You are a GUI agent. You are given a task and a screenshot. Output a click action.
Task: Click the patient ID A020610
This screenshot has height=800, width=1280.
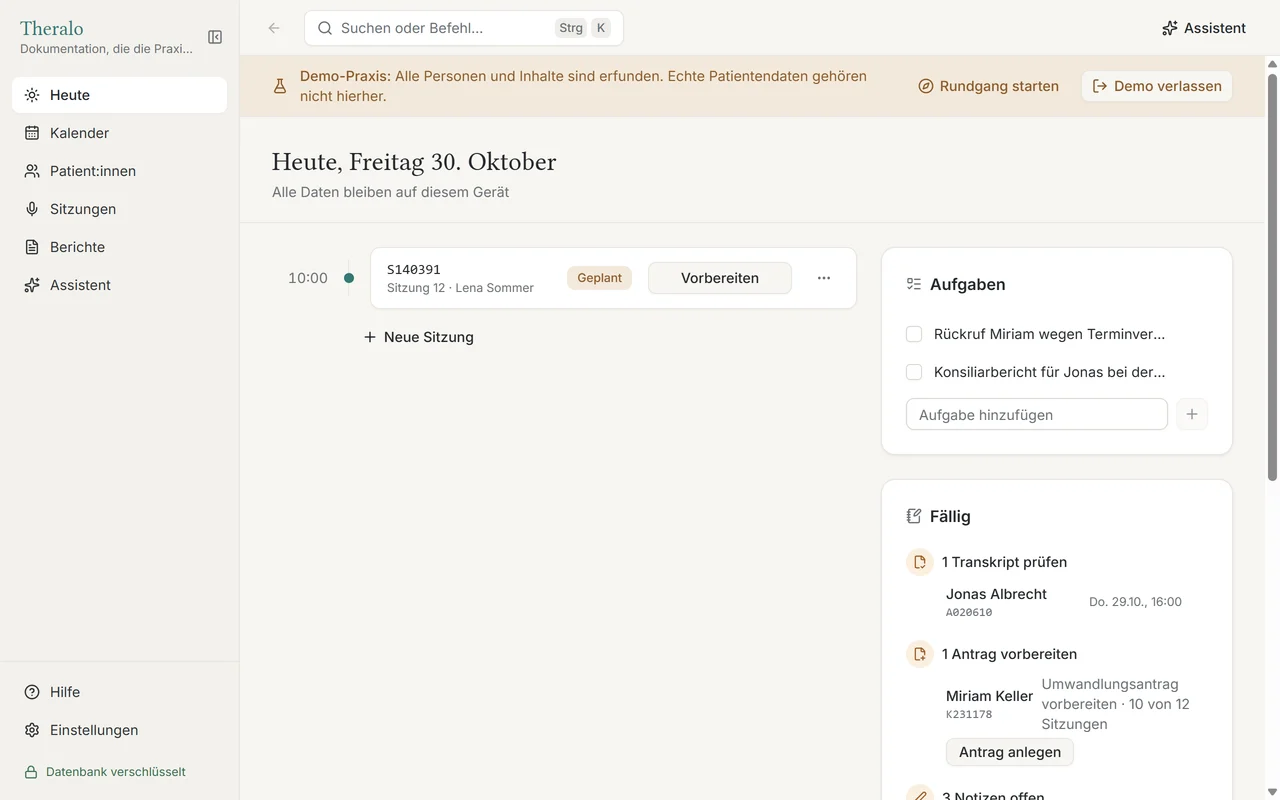pyautogui.click(x=969, y=613)
